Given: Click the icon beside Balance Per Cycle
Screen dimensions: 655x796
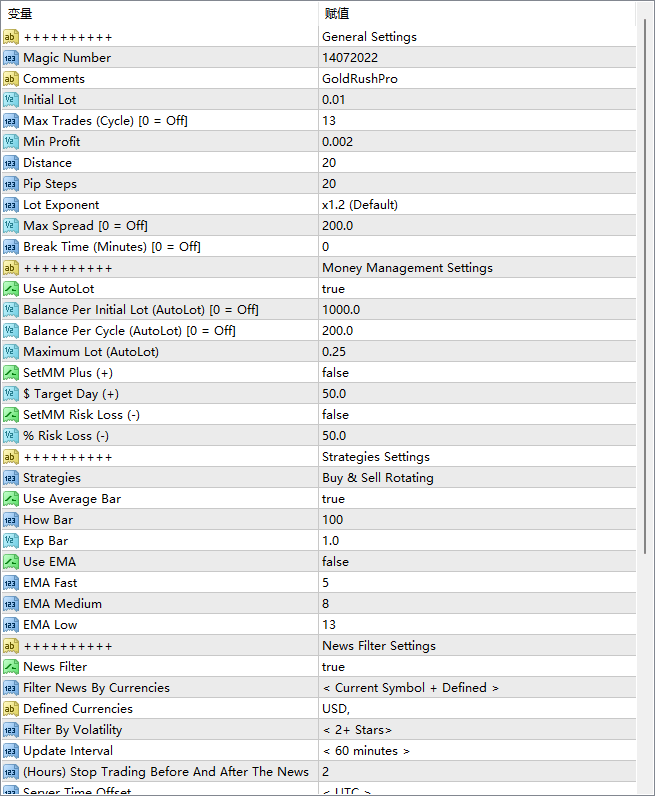Looking at the screenshot, I should pos(11,331).
